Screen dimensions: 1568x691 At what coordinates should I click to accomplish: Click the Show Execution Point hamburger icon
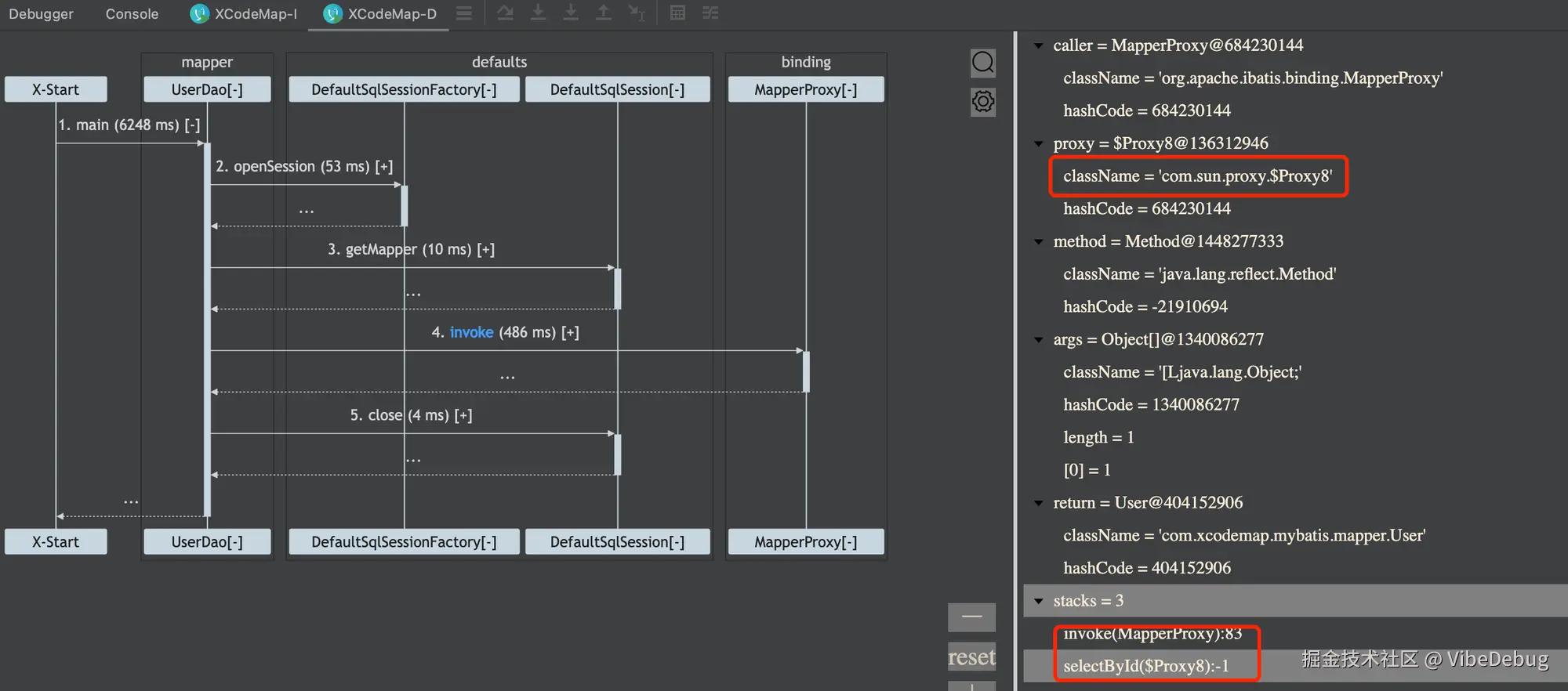pyautogui.click(x=464, y=13)
